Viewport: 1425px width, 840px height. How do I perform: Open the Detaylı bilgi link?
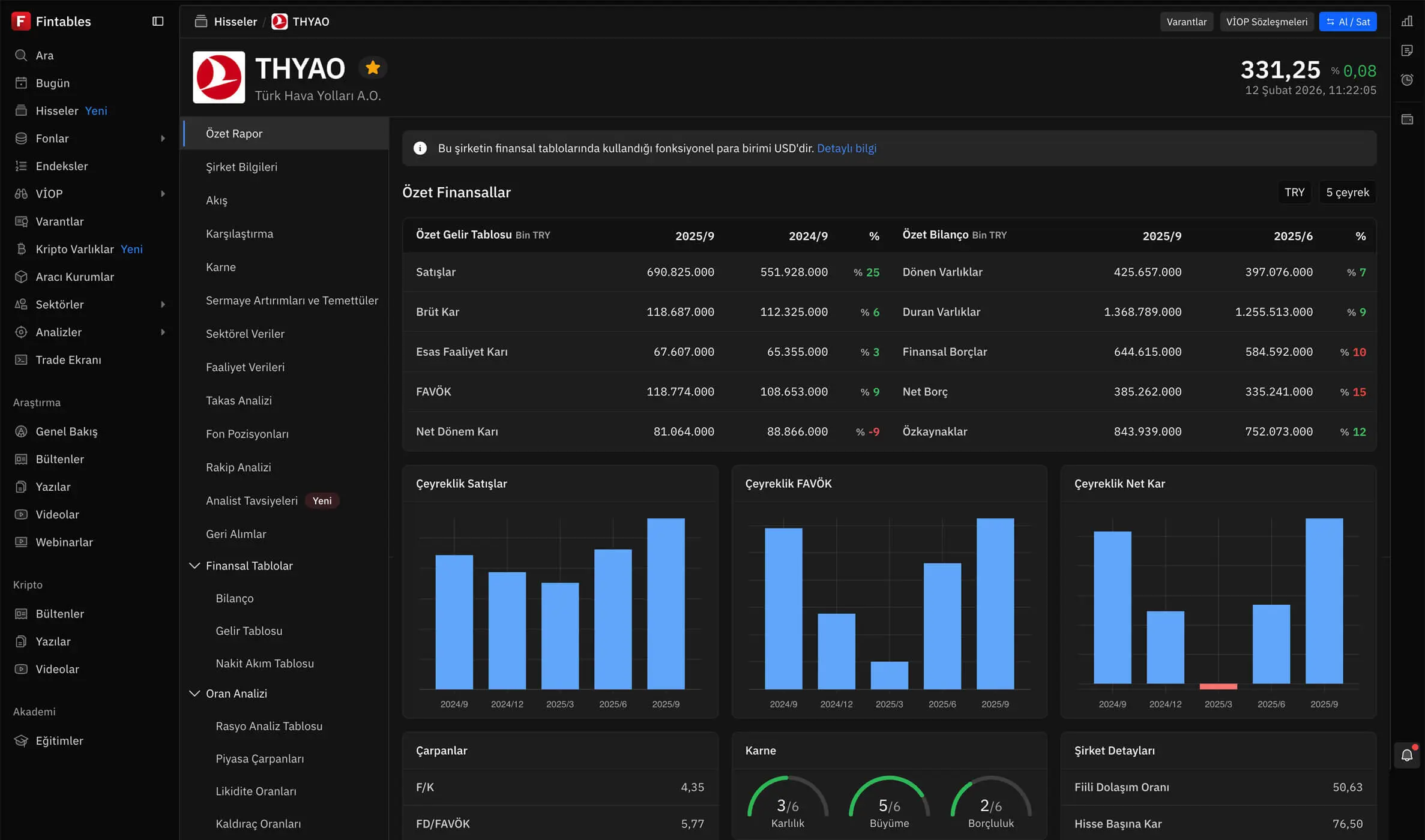pos(846,148)
